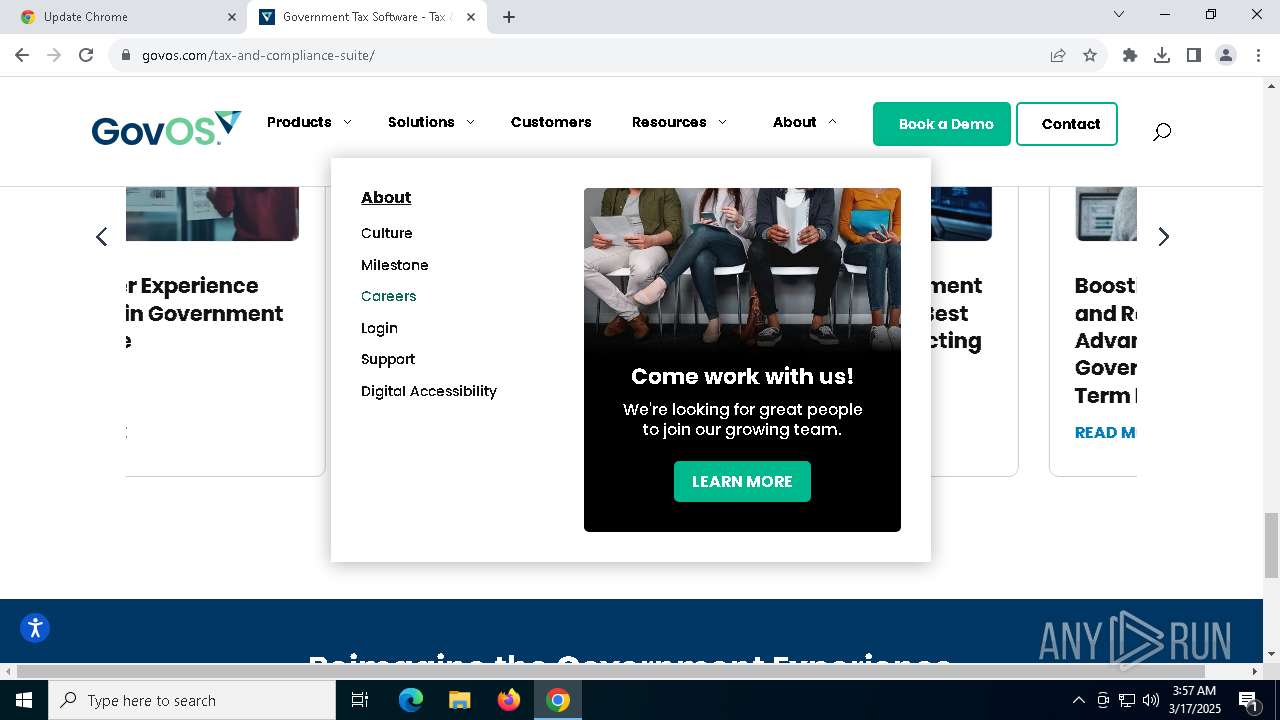Open Task View on taskbar
The width and height of the screenshot is (1280, 720).
[x=360, y=700]
